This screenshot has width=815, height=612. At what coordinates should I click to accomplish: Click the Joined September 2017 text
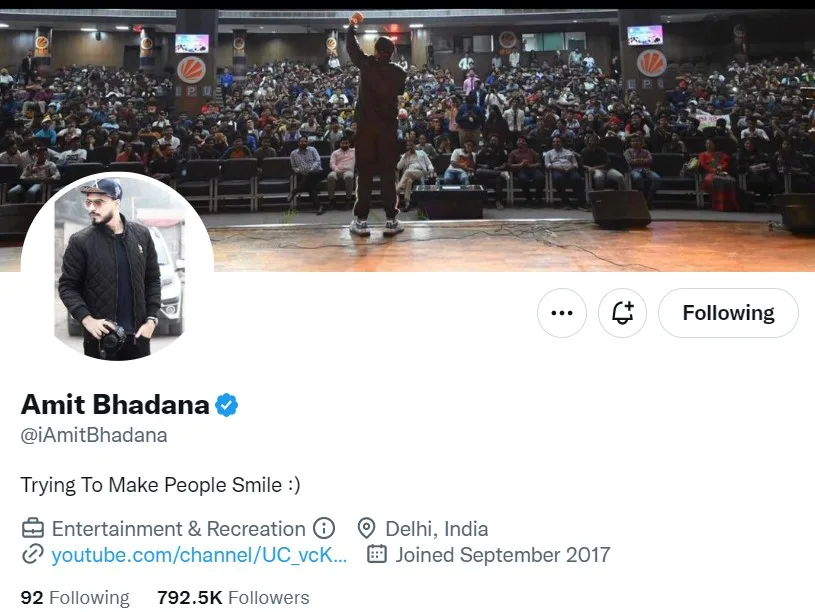pos(503,555)
